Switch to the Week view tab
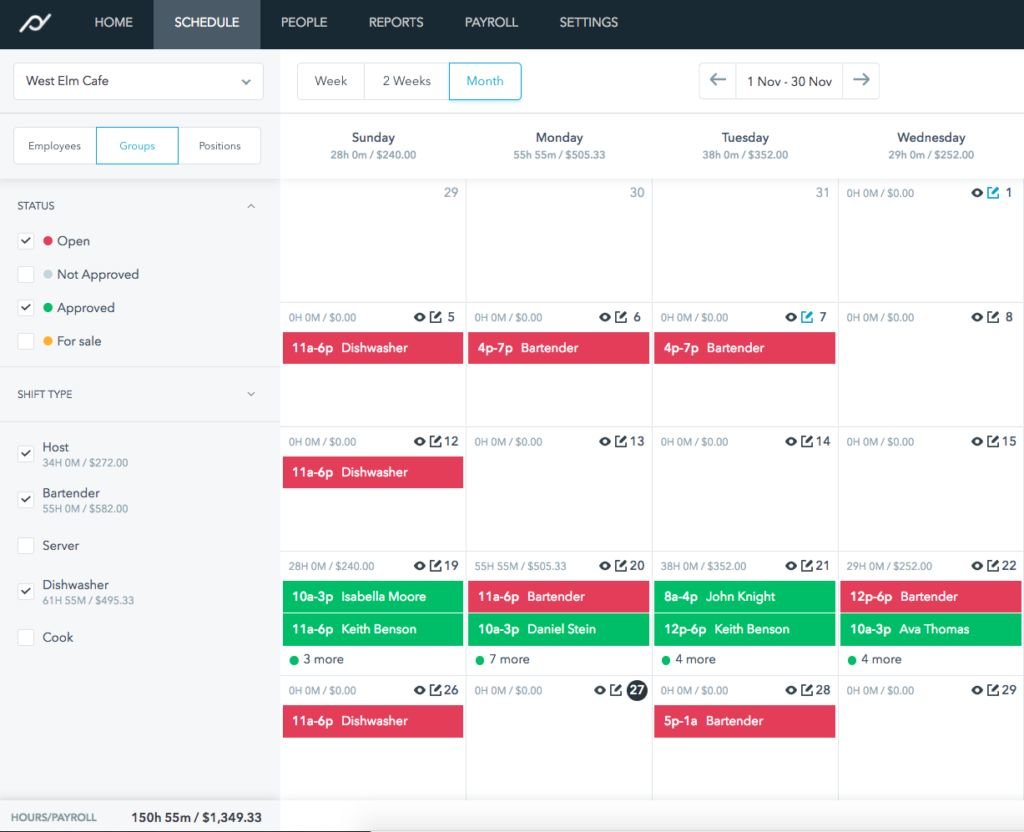The image size is (1024, 832). coord(331,81)
